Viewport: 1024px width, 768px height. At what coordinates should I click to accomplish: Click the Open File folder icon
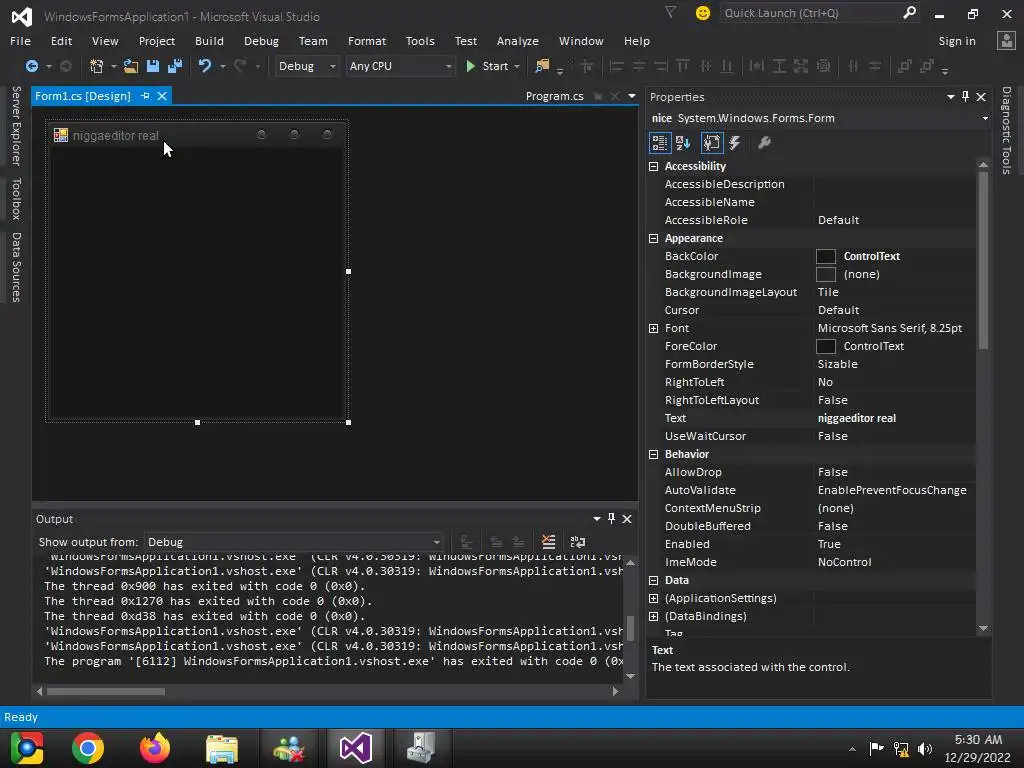click(131, 66)
